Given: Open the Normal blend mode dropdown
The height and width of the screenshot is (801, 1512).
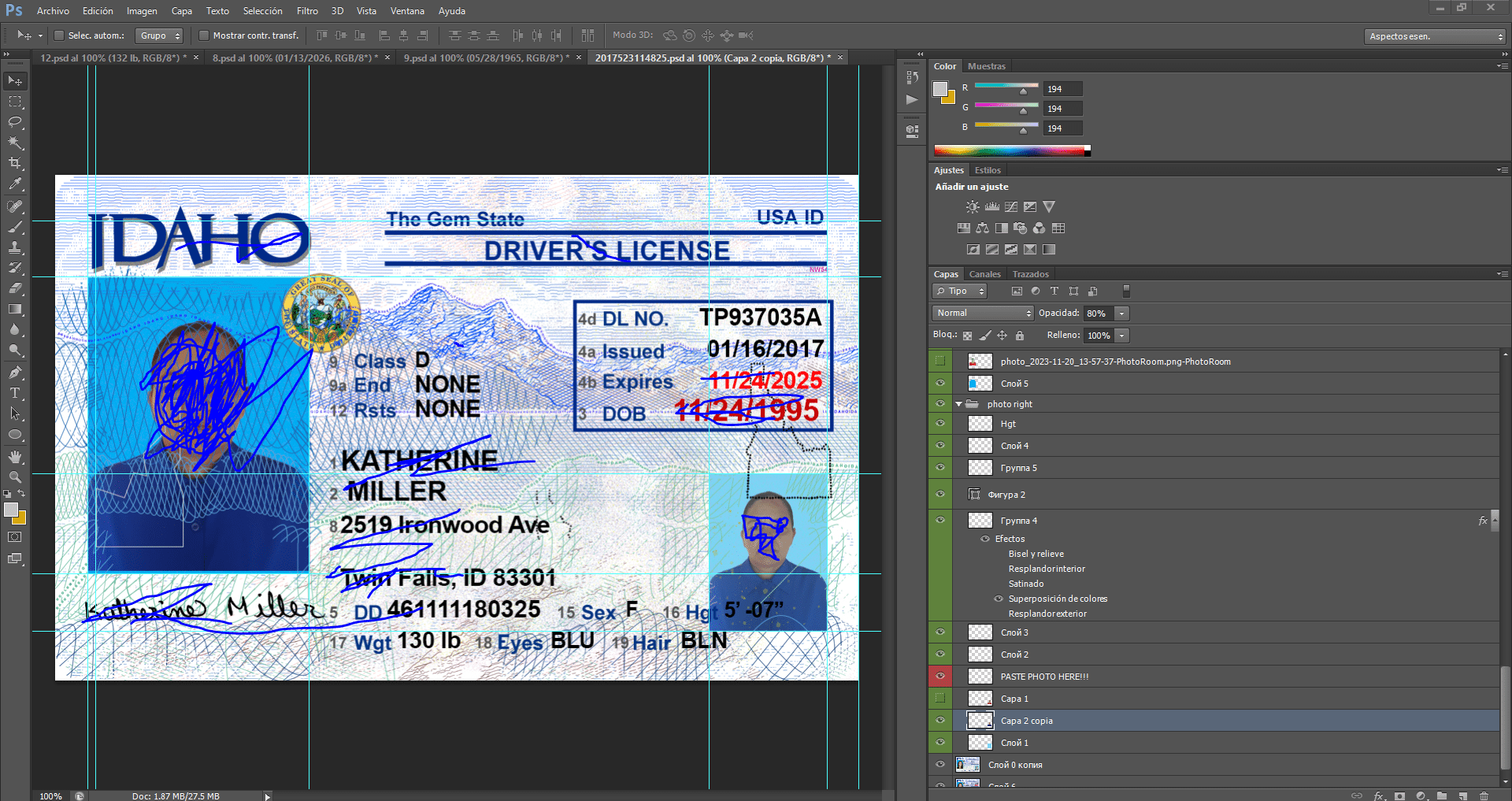Looking at the screenshot, I should coord(983,313).
